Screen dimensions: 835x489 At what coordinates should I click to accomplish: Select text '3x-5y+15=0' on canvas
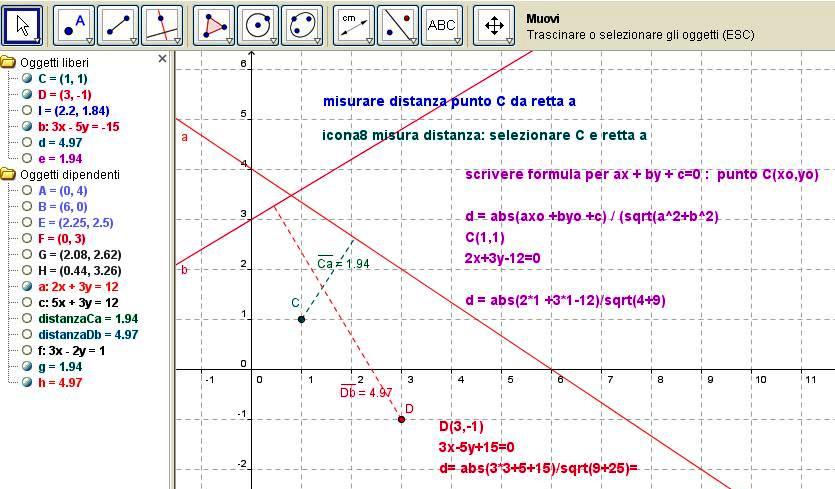pos(477,447)
